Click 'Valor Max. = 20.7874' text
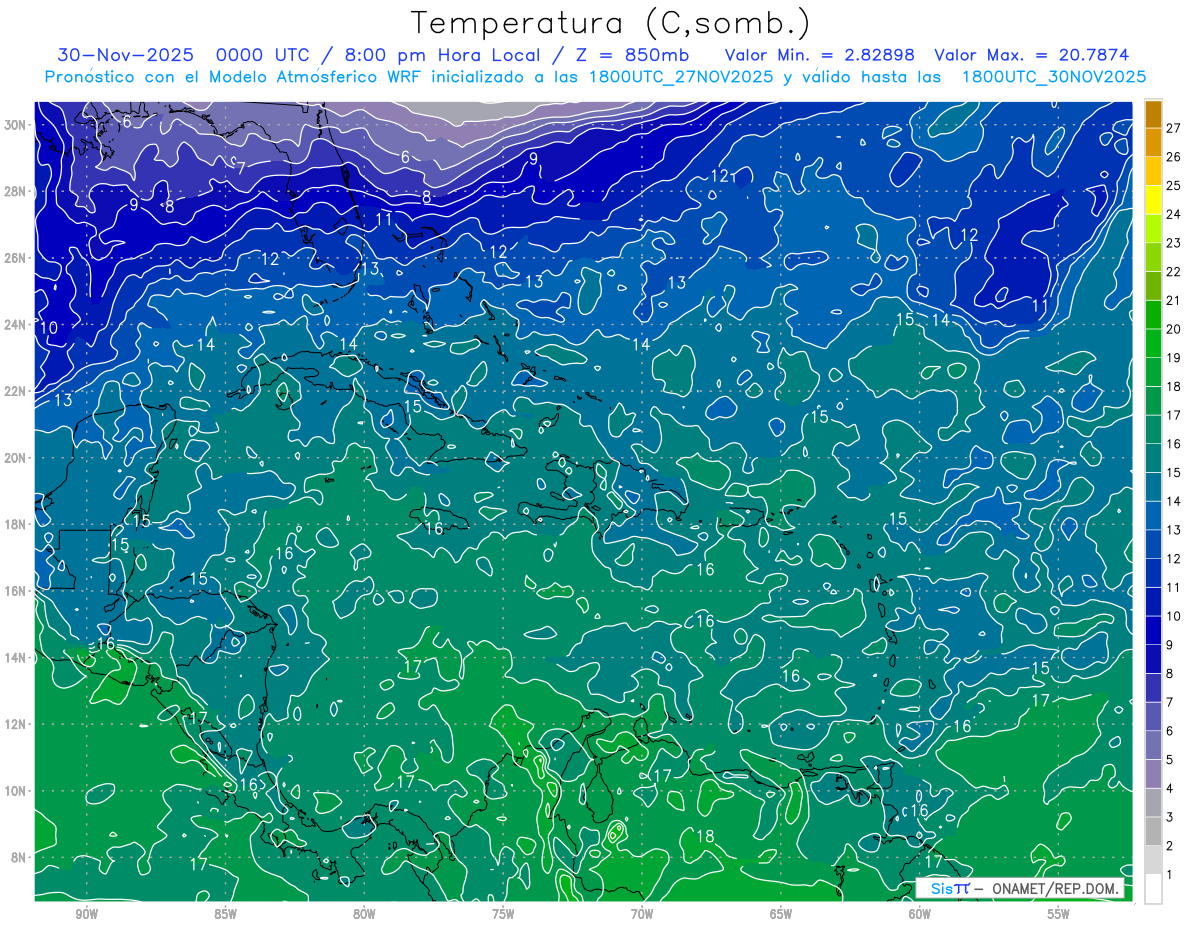Screen dimensions: 1200x927 point(1032,55)
